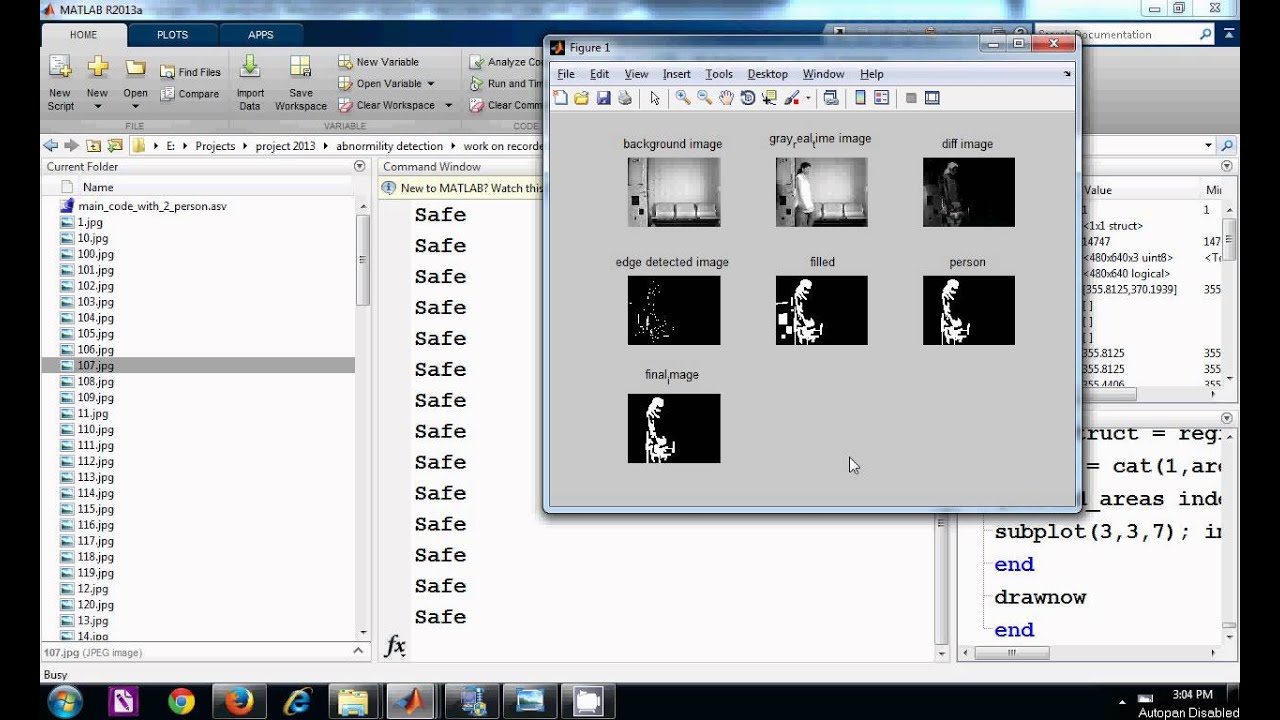The image size is (1280, 720).
Task: Open the Help menu in Figure 1
Action: pyautogui.click(x=872, y=74)
